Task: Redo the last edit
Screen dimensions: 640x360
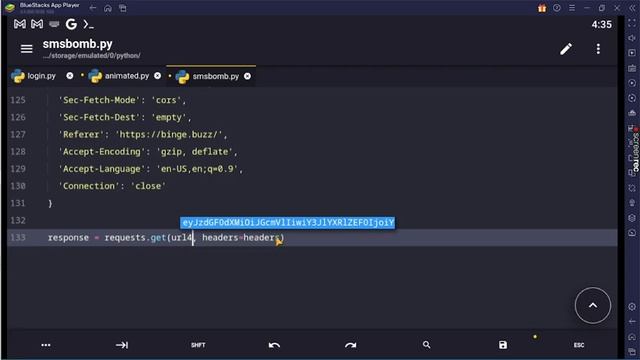Action: pyautogui.click(x=350, y=345)
